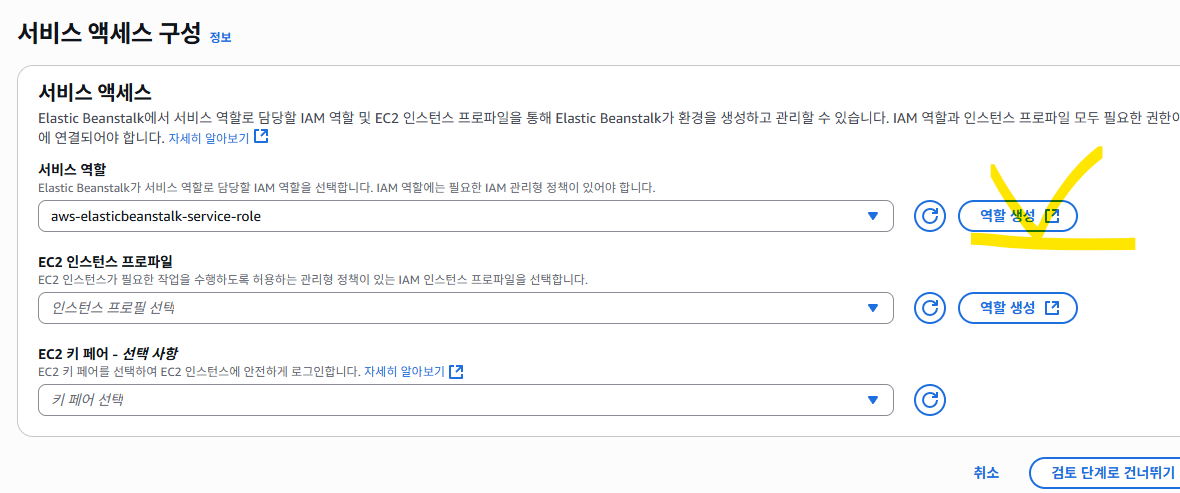Open 정보 link beside 서비스 액세스 구성
Image resolution: width=1180 pixels, height=493 pixels.
[220, 37]
